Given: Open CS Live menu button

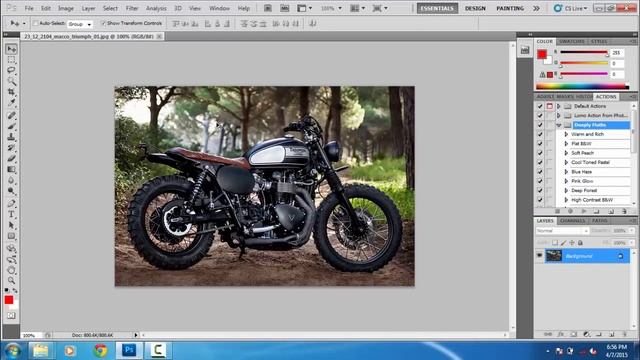Looking at the screenshot, I should click(x=571, y=8).
